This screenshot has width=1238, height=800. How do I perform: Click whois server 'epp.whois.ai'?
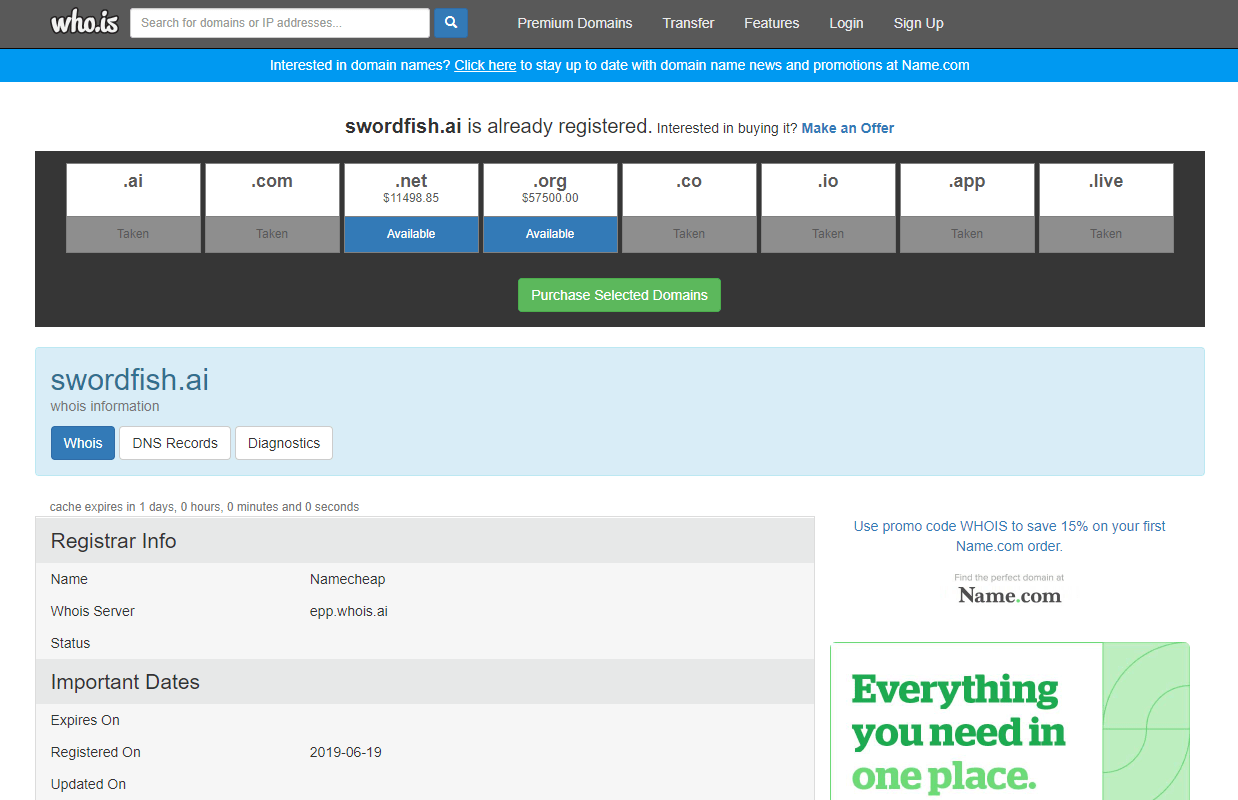348,611
